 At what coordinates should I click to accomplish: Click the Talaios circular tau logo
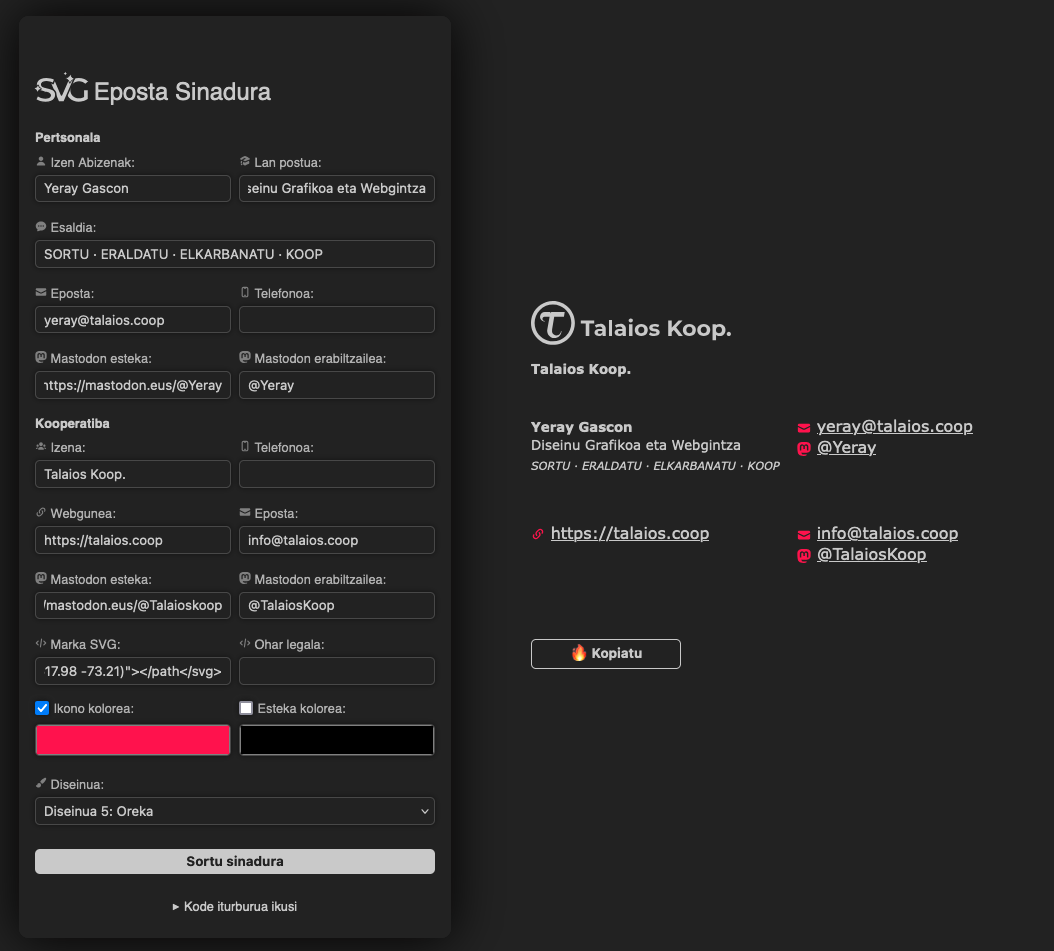pos(552,323)
